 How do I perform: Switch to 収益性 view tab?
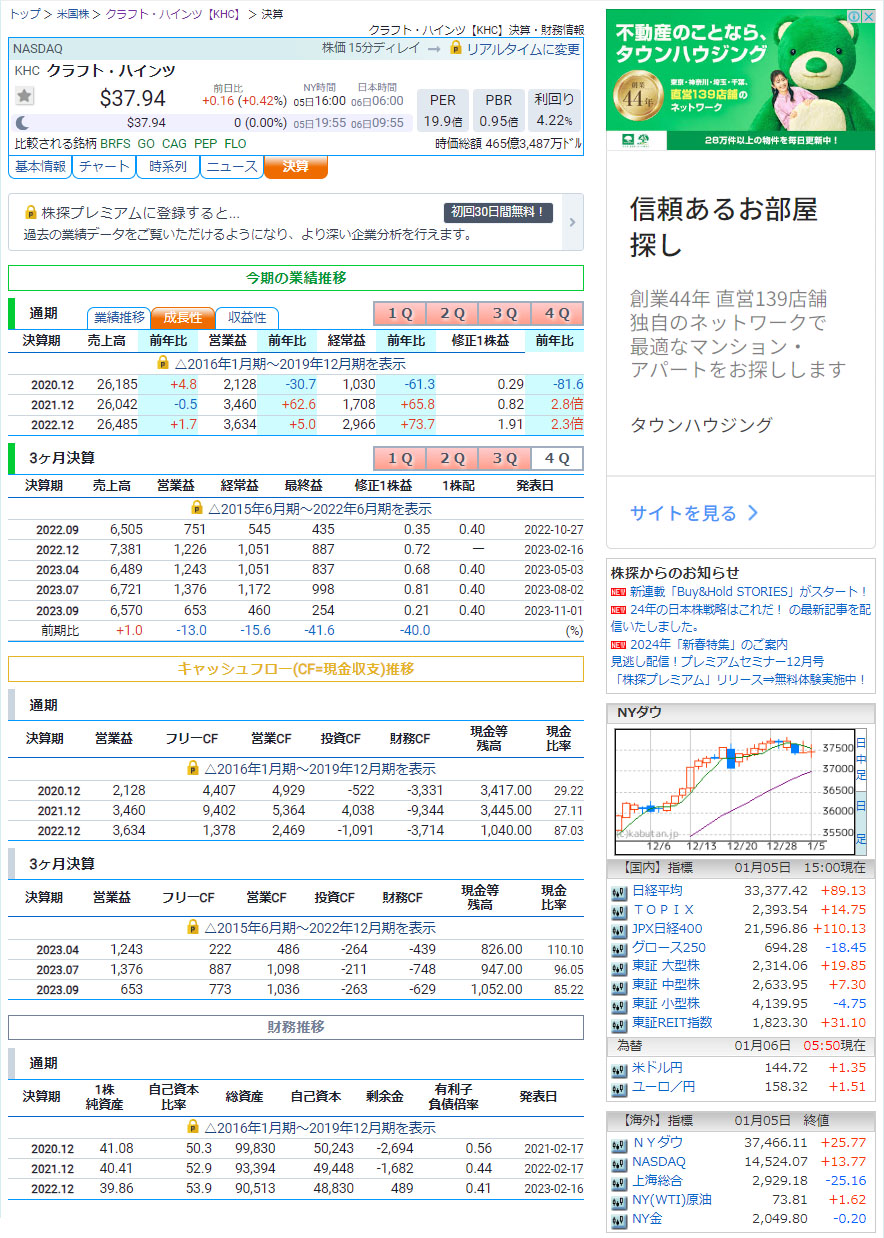coord(247,317)
